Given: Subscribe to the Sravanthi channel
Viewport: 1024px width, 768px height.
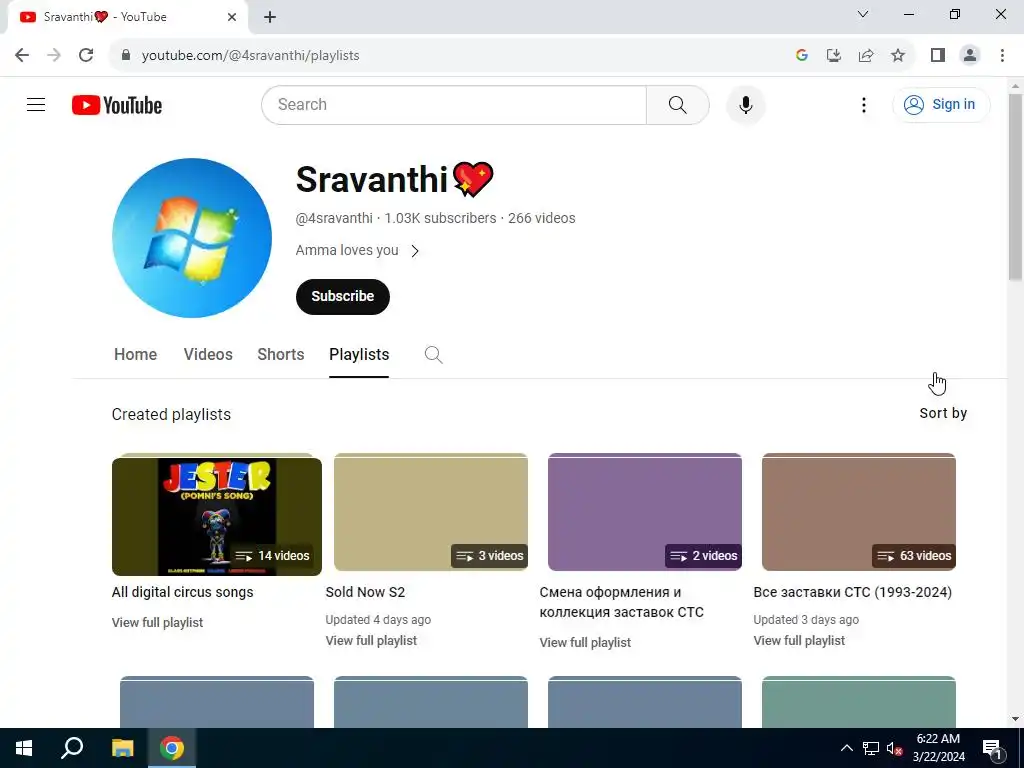Looking at the screenshot, I should (342, 296).
